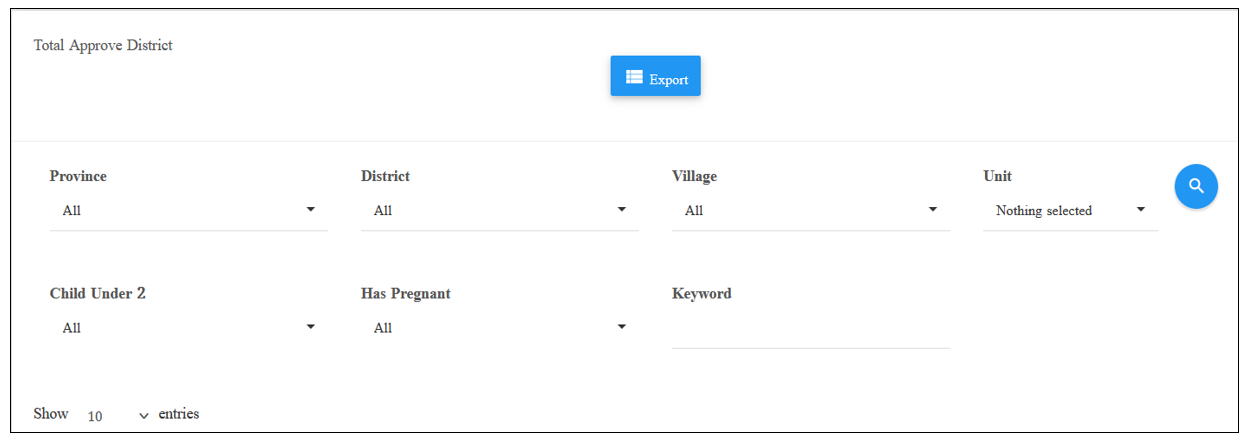The image size is (1248, 445).
Task: Click the table icon inside Export
Action: tap(634, 77)
